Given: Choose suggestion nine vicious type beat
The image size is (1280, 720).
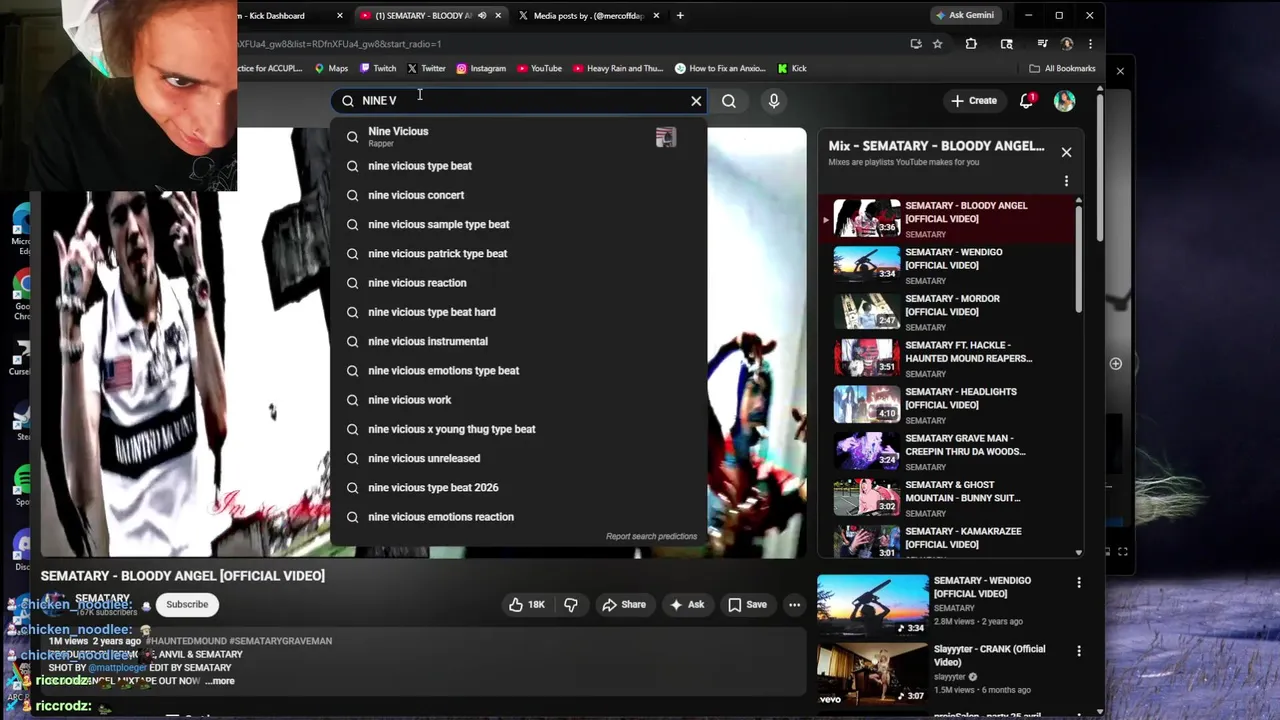Looking at the screenshot, I should pyautogui.click(x=518, y=166).
